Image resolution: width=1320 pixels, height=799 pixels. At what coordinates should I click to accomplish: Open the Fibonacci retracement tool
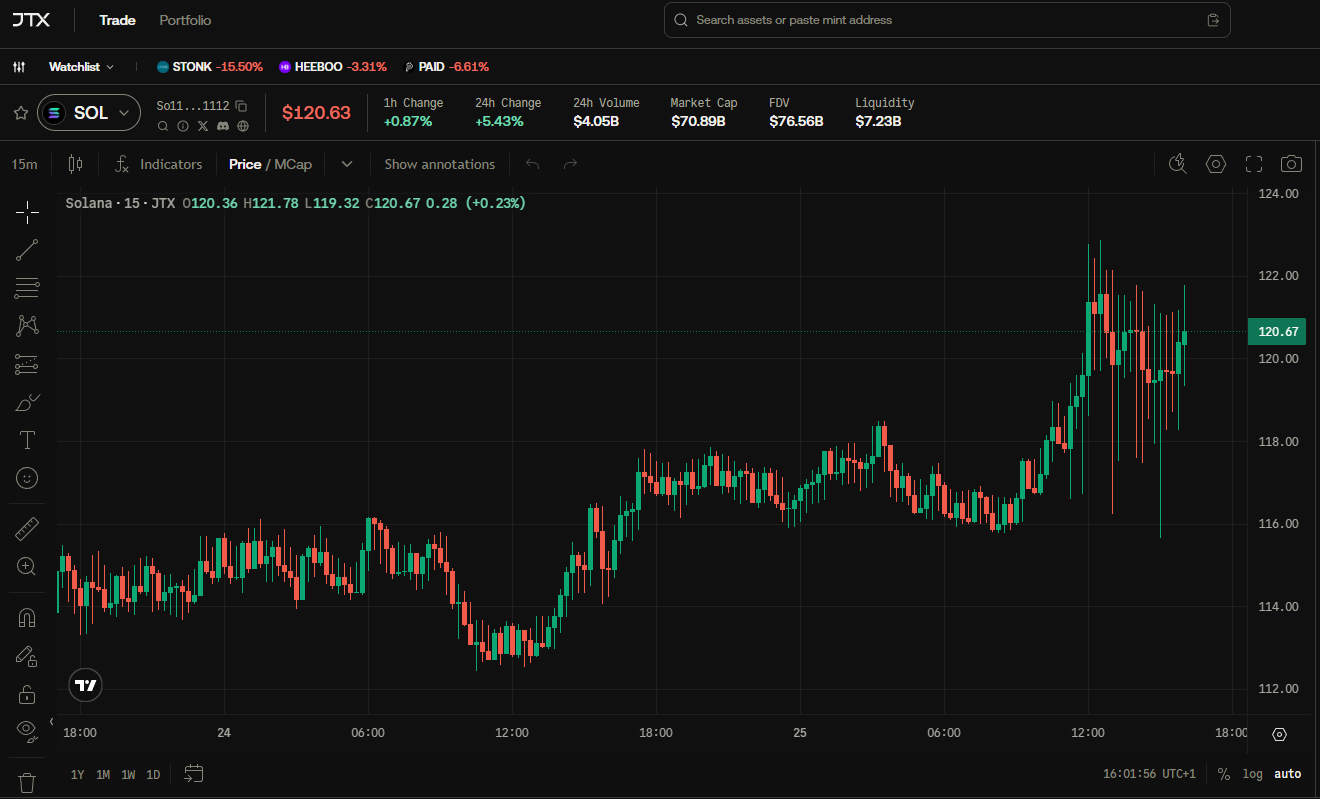pos(27,288)
